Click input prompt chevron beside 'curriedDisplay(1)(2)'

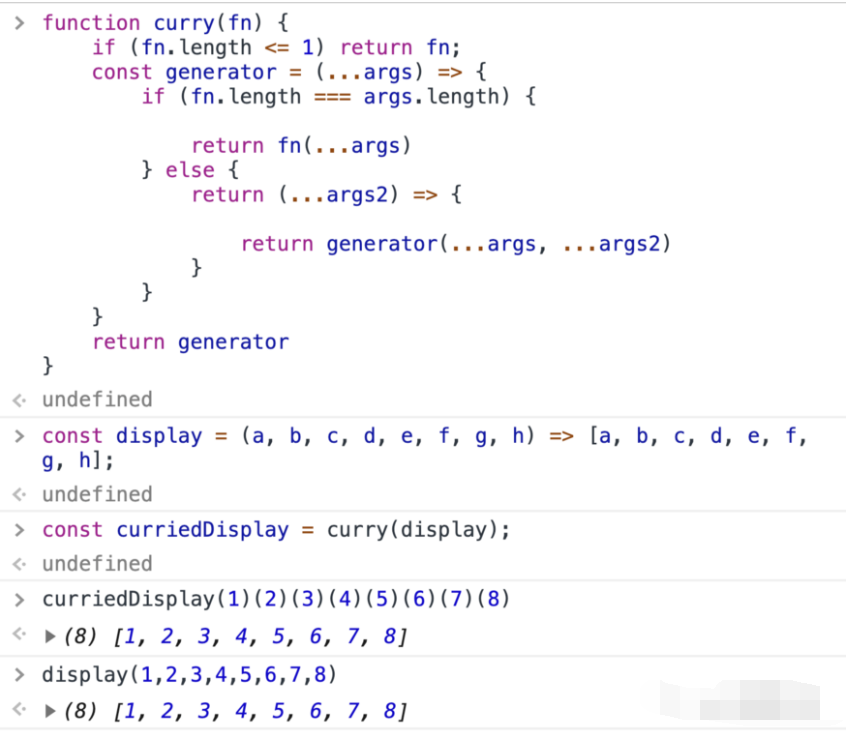click(19, 599)
